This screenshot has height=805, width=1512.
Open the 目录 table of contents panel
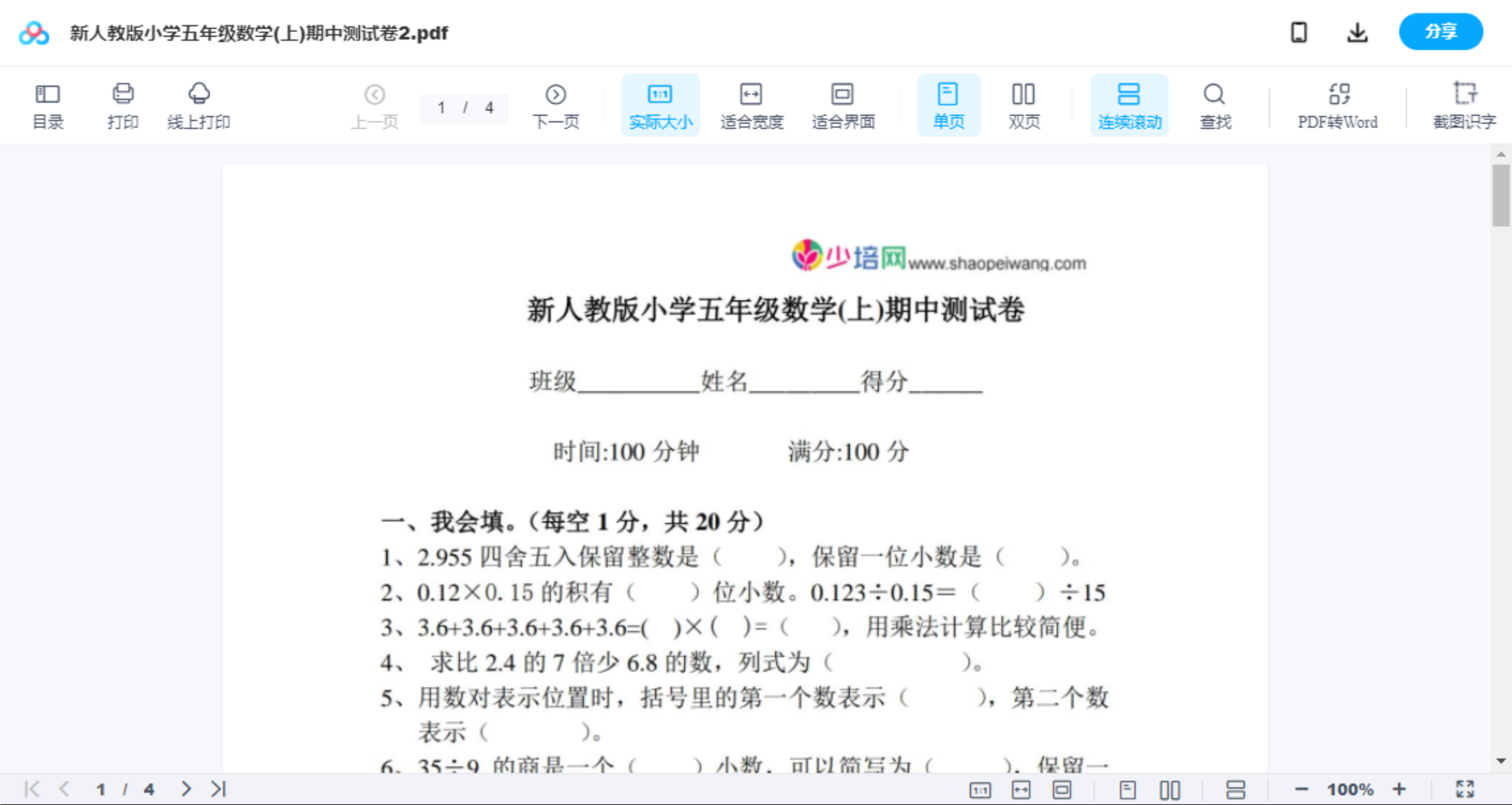tap(47, 104)
